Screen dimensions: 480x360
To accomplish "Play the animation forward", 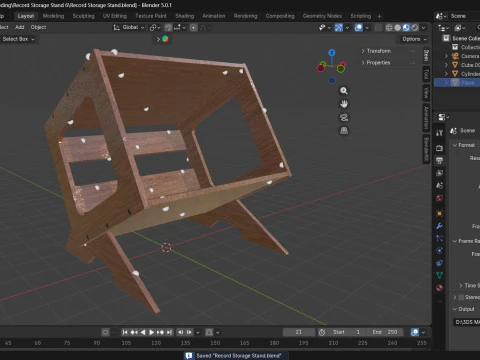I will click(152, 332).
